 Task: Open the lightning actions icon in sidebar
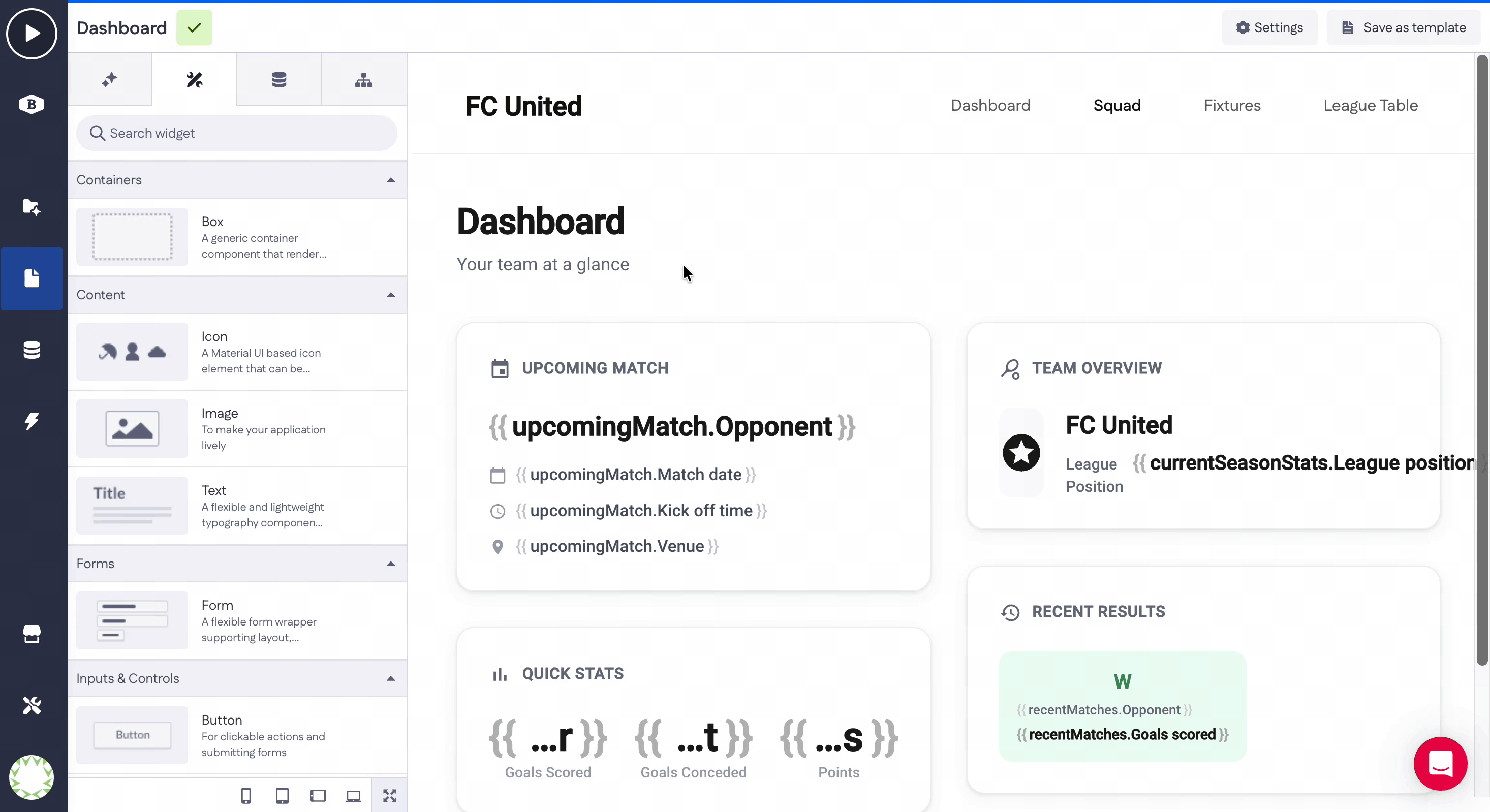(32, 421)
